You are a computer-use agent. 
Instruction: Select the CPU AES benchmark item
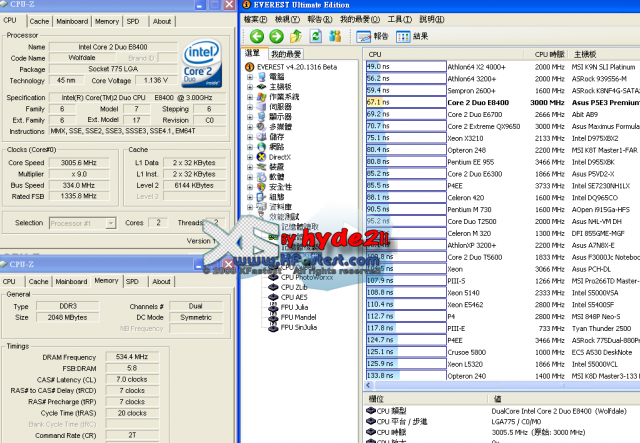point(288,297)
